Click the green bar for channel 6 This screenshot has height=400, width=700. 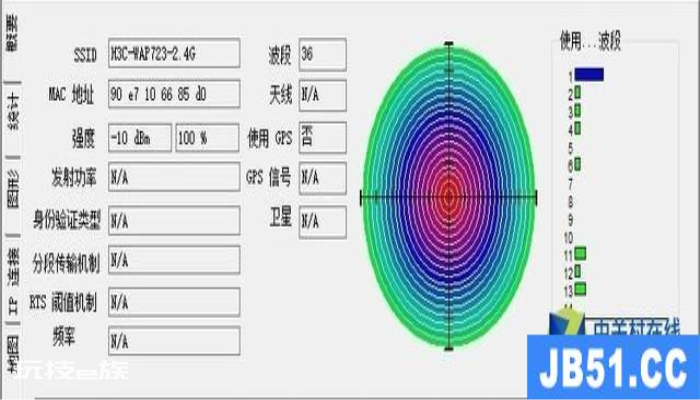578,164
